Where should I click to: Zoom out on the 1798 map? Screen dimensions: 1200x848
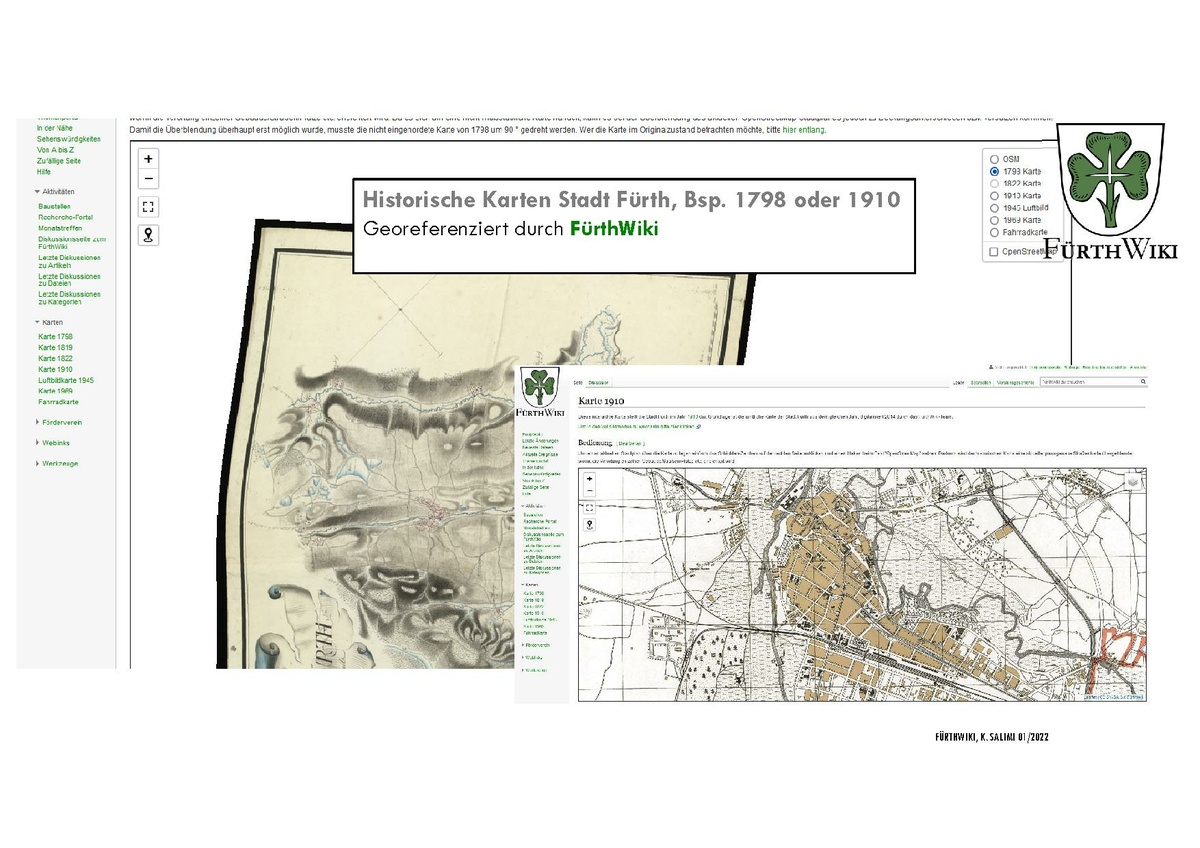149,179
